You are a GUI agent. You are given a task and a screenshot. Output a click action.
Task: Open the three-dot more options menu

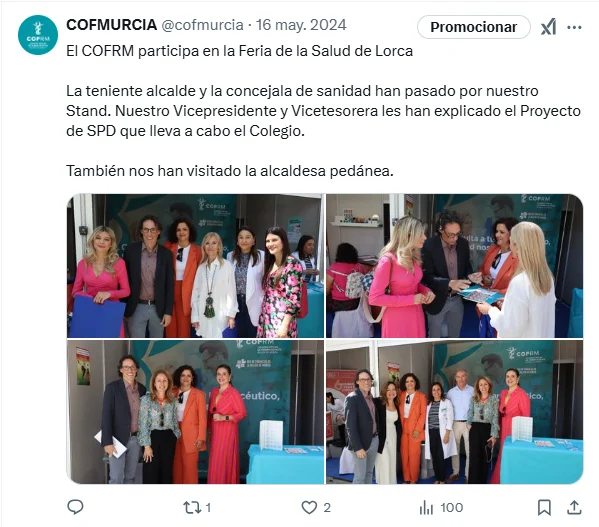(574, 27)
